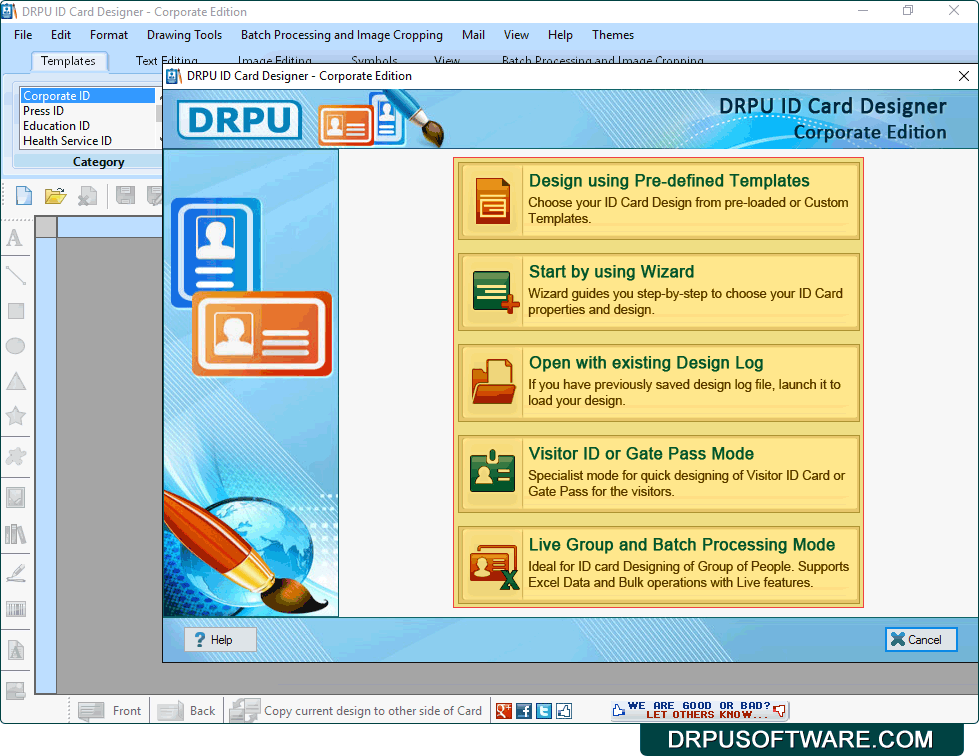Open the Themes menu
This screenshot has height=756, width=979.
(612, 35)
